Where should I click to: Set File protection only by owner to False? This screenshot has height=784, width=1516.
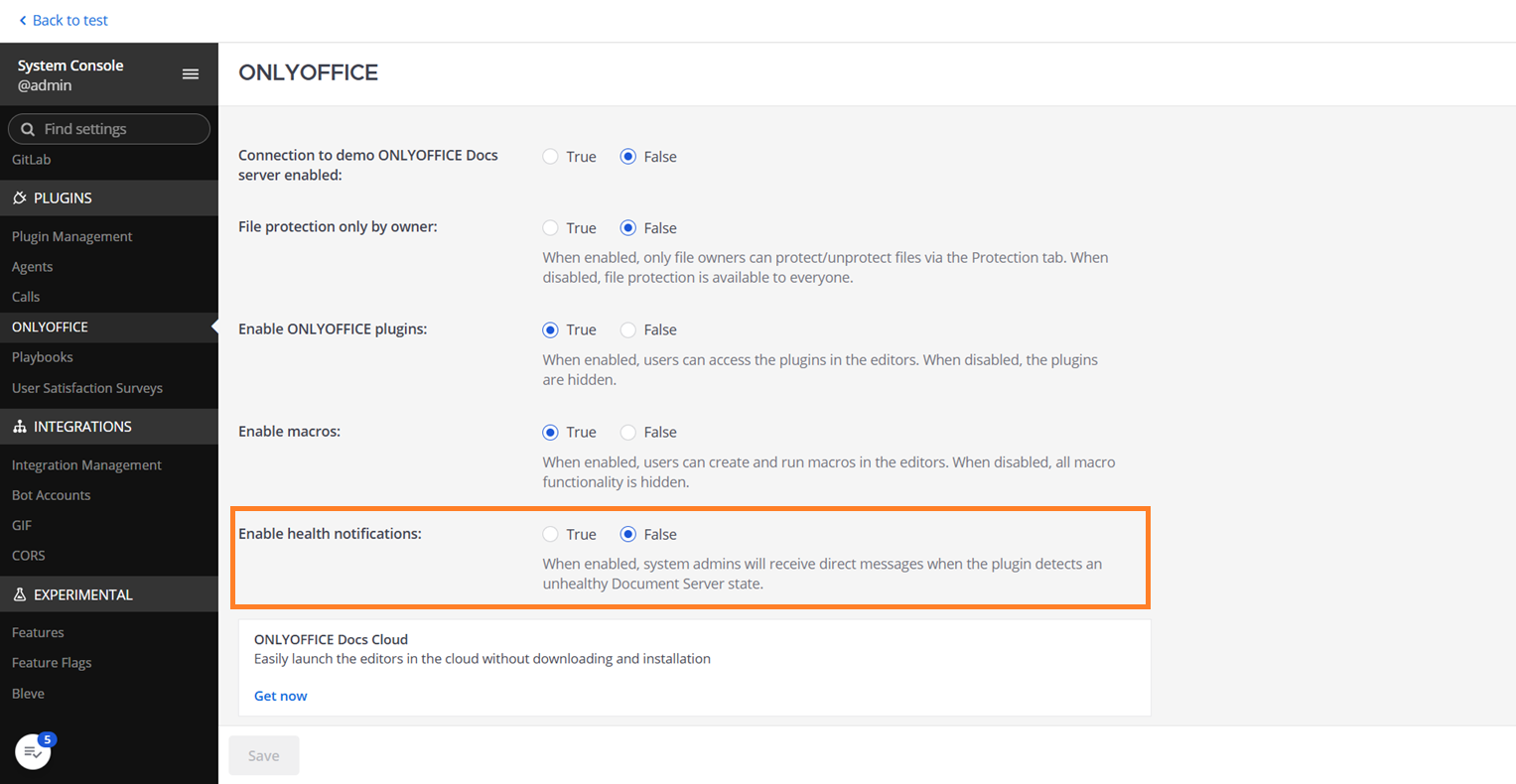(627, 228)
